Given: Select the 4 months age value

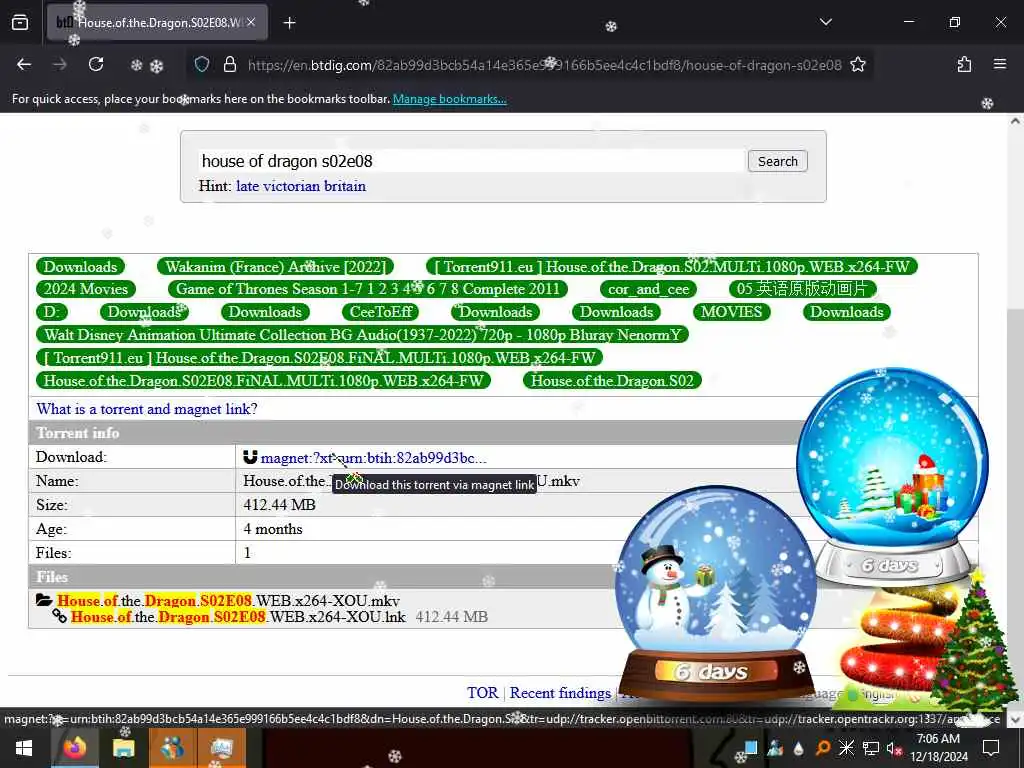Looking at the screenshot, I should pyautogui.click(x=273, y=529).
